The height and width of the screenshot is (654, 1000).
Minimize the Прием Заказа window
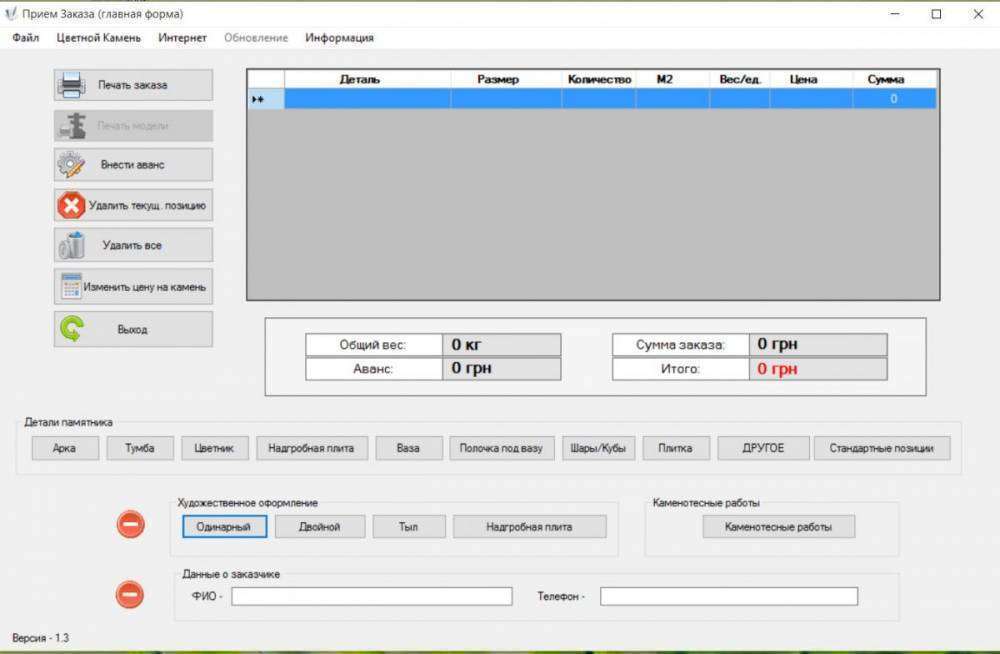[x=895, y=13]
